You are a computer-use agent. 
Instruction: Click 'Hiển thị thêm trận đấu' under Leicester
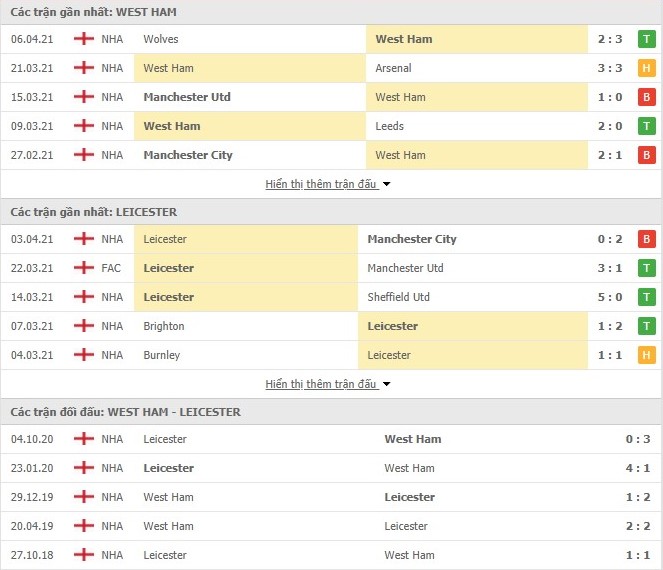(321, 384)
